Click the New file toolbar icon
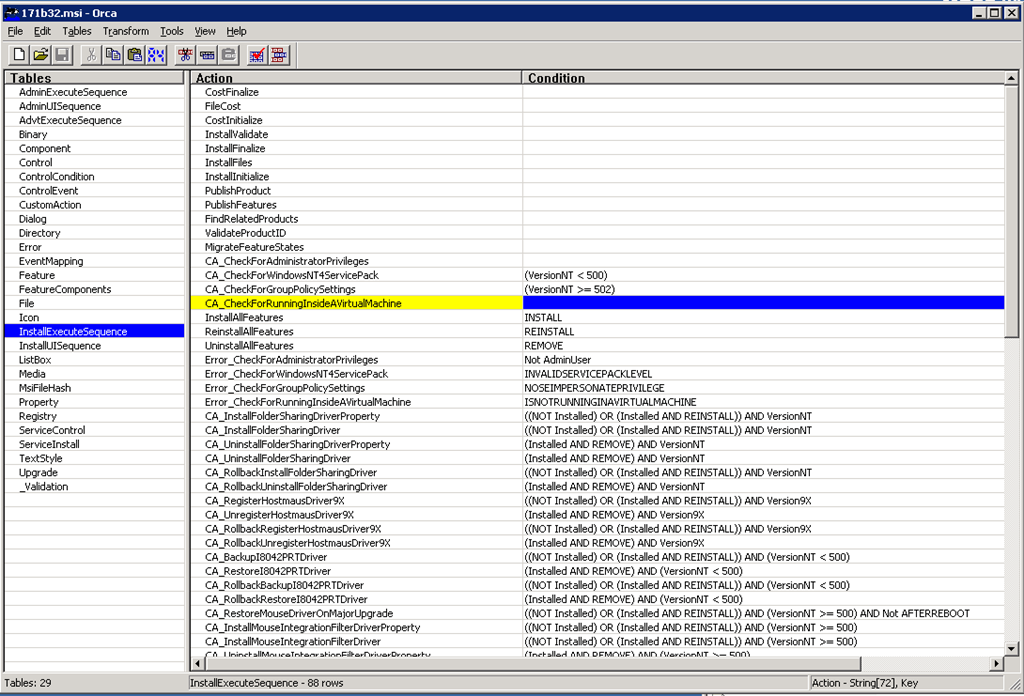 point(20,55)
